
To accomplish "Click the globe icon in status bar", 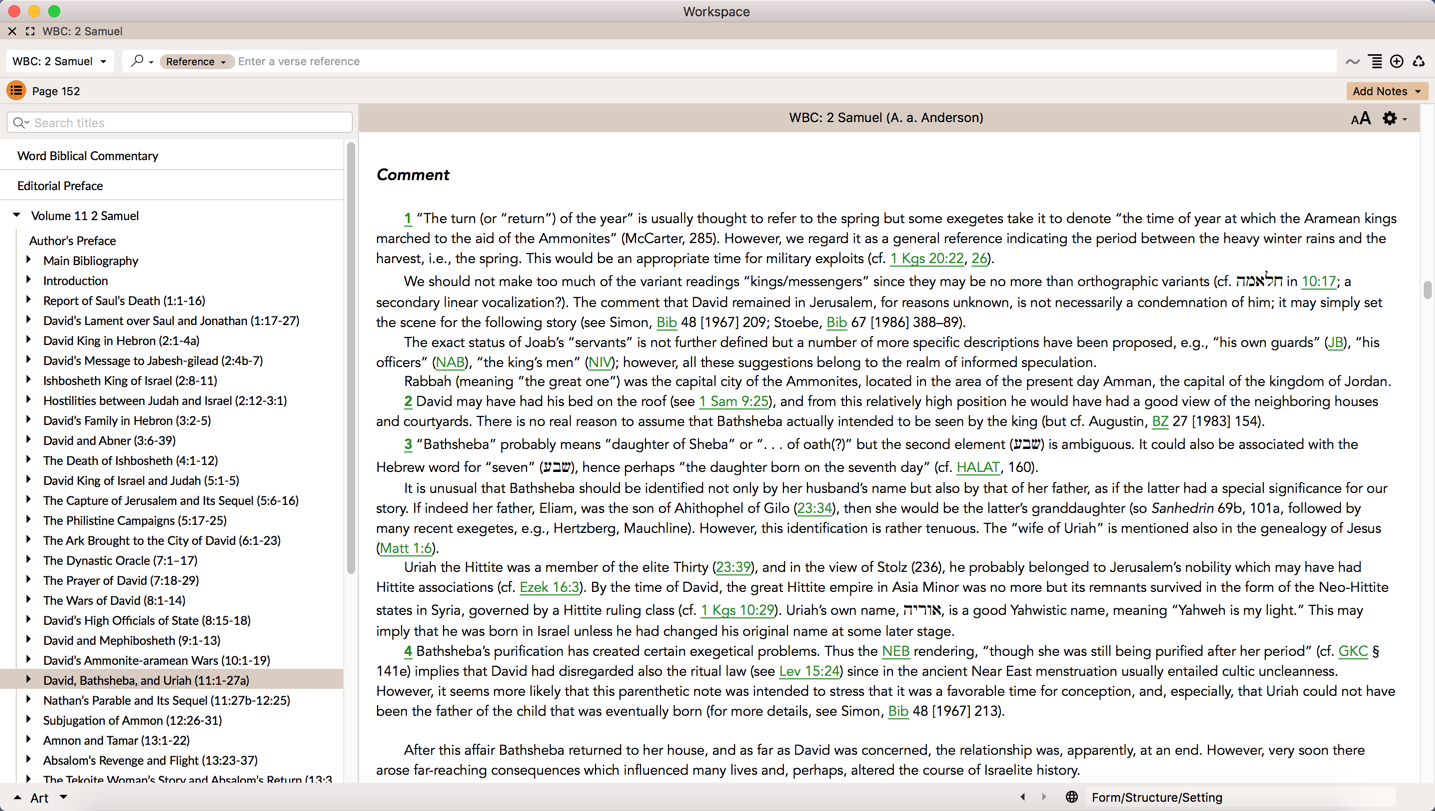I will pos(1072,798).
